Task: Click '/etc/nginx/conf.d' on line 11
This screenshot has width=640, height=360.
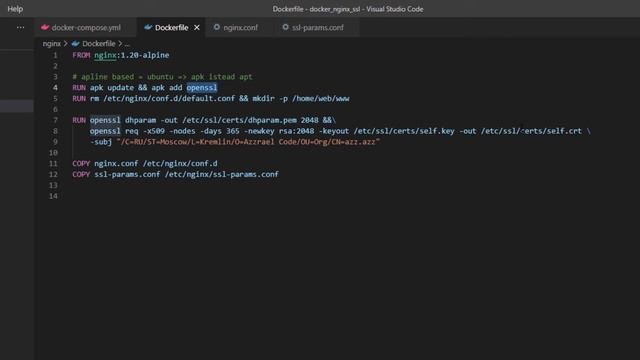Action: click(180, 164)
